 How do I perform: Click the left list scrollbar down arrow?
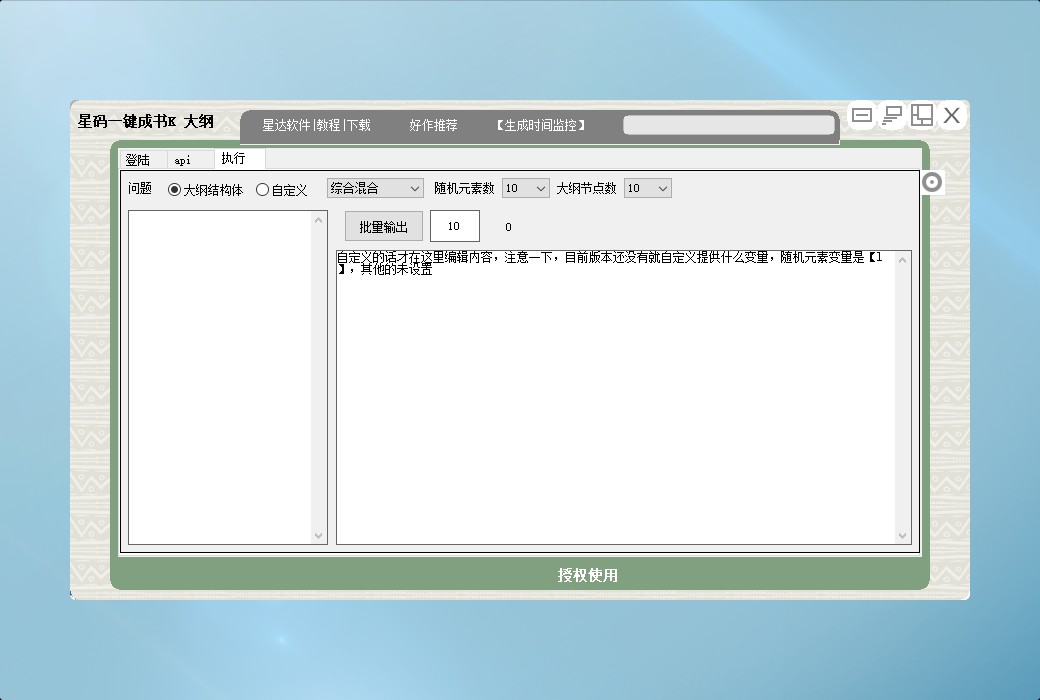pyautogui.click(x=319, y=536)
